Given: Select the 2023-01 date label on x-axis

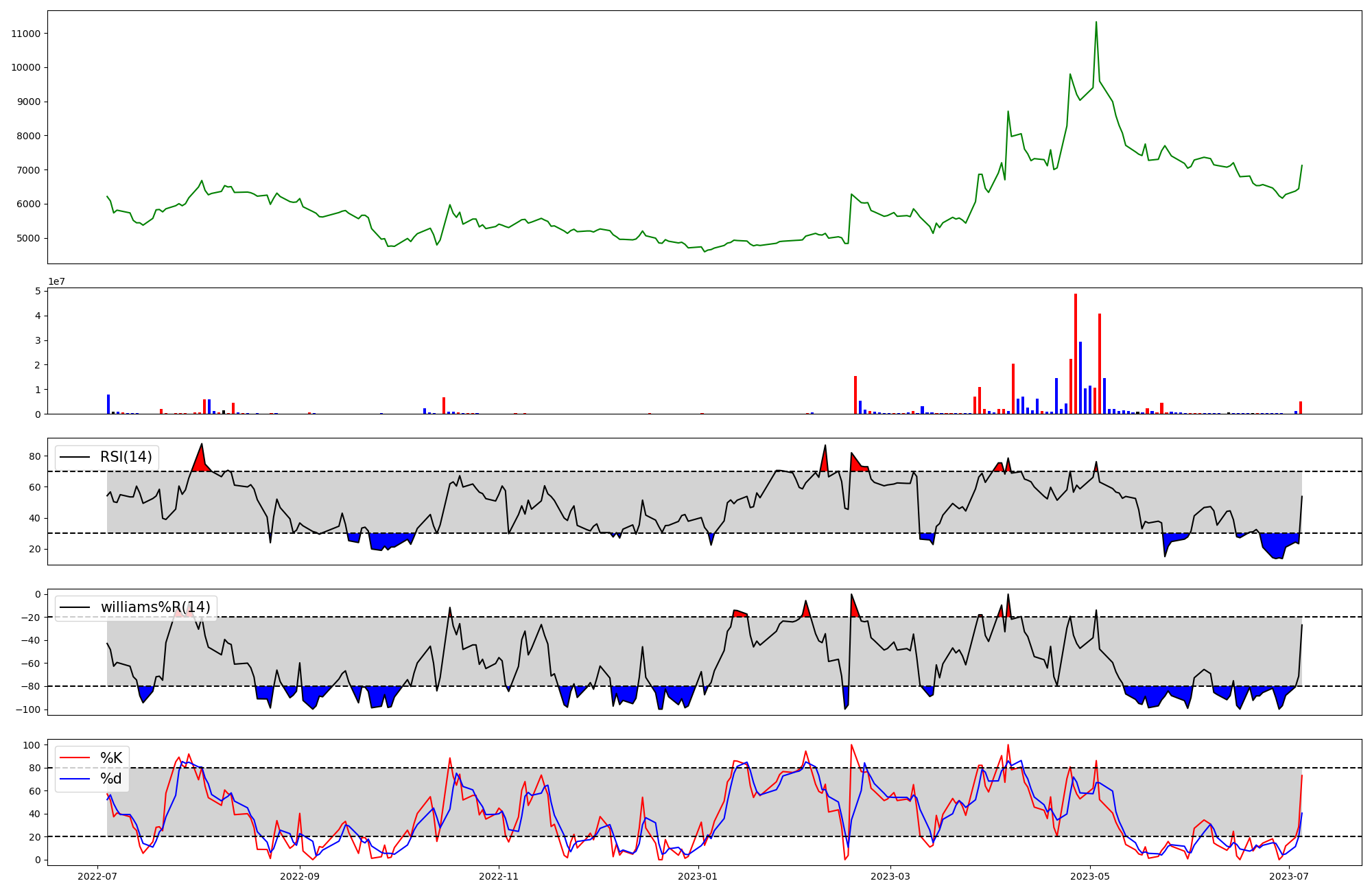Looking at the screenshot, I should point(698,876).
